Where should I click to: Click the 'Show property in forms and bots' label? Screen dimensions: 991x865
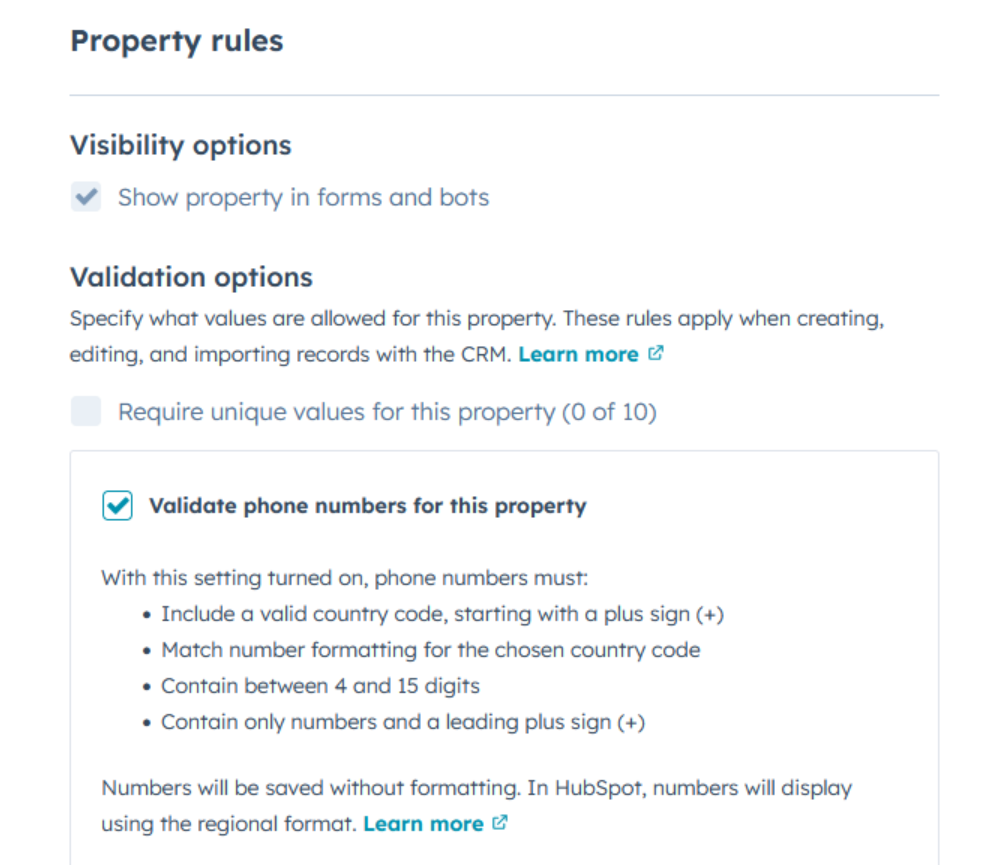(x=303, y=197)
